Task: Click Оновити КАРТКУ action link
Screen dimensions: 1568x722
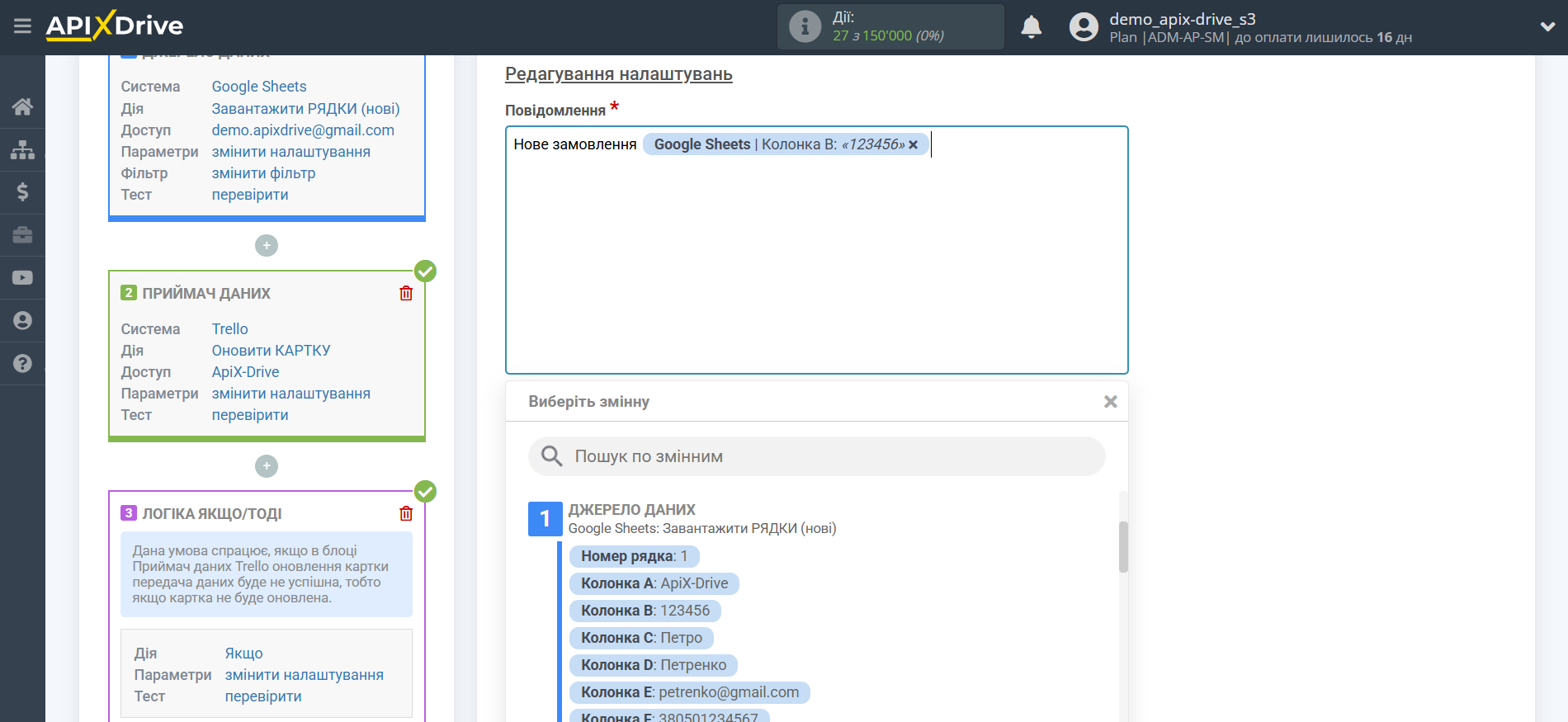Action: click(x=271, y=351)
